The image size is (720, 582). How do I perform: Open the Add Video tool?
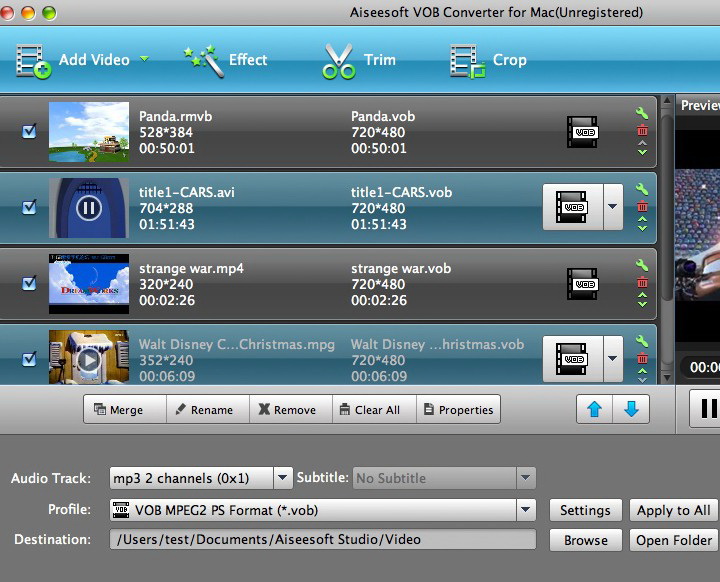73,60
